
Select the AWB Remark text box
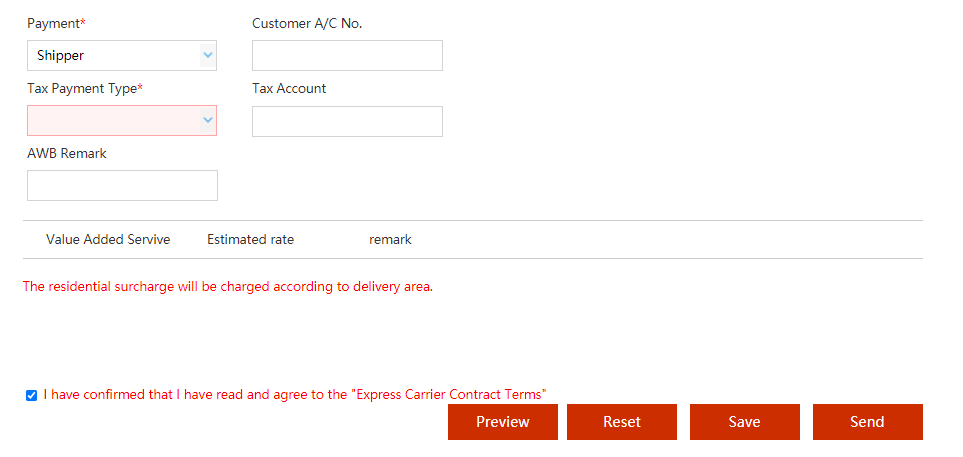click(x=122, y=186)
